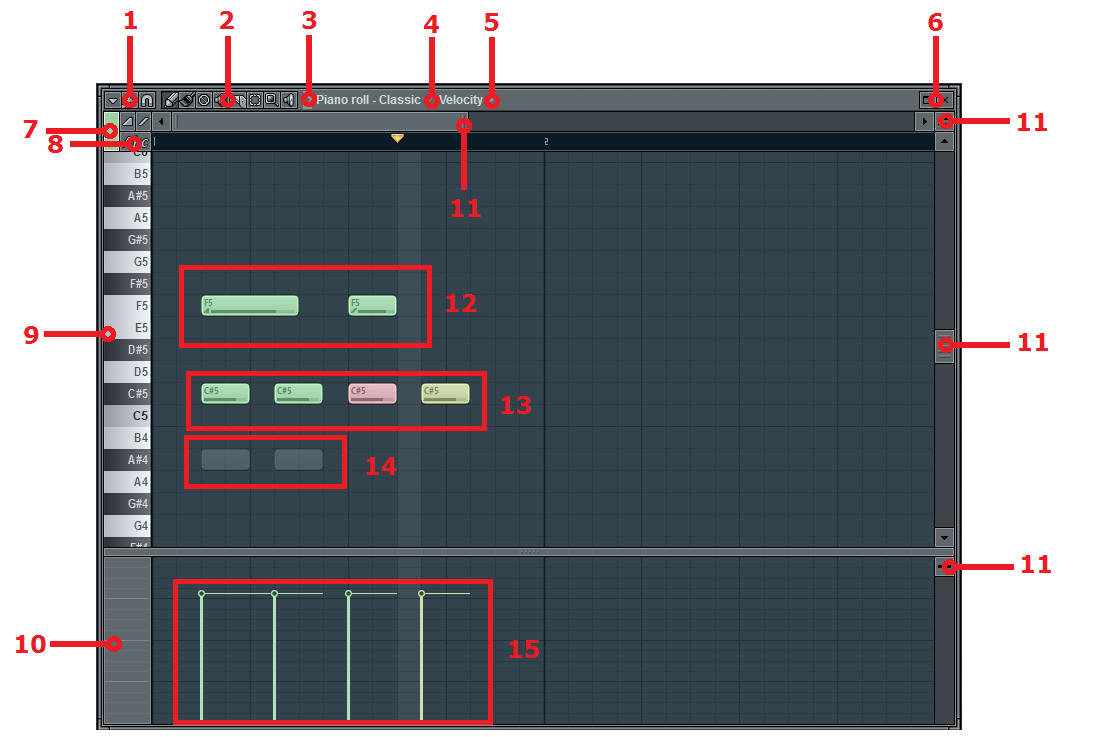
Task: Select the paint brush tool
Action: pos(187,100)
